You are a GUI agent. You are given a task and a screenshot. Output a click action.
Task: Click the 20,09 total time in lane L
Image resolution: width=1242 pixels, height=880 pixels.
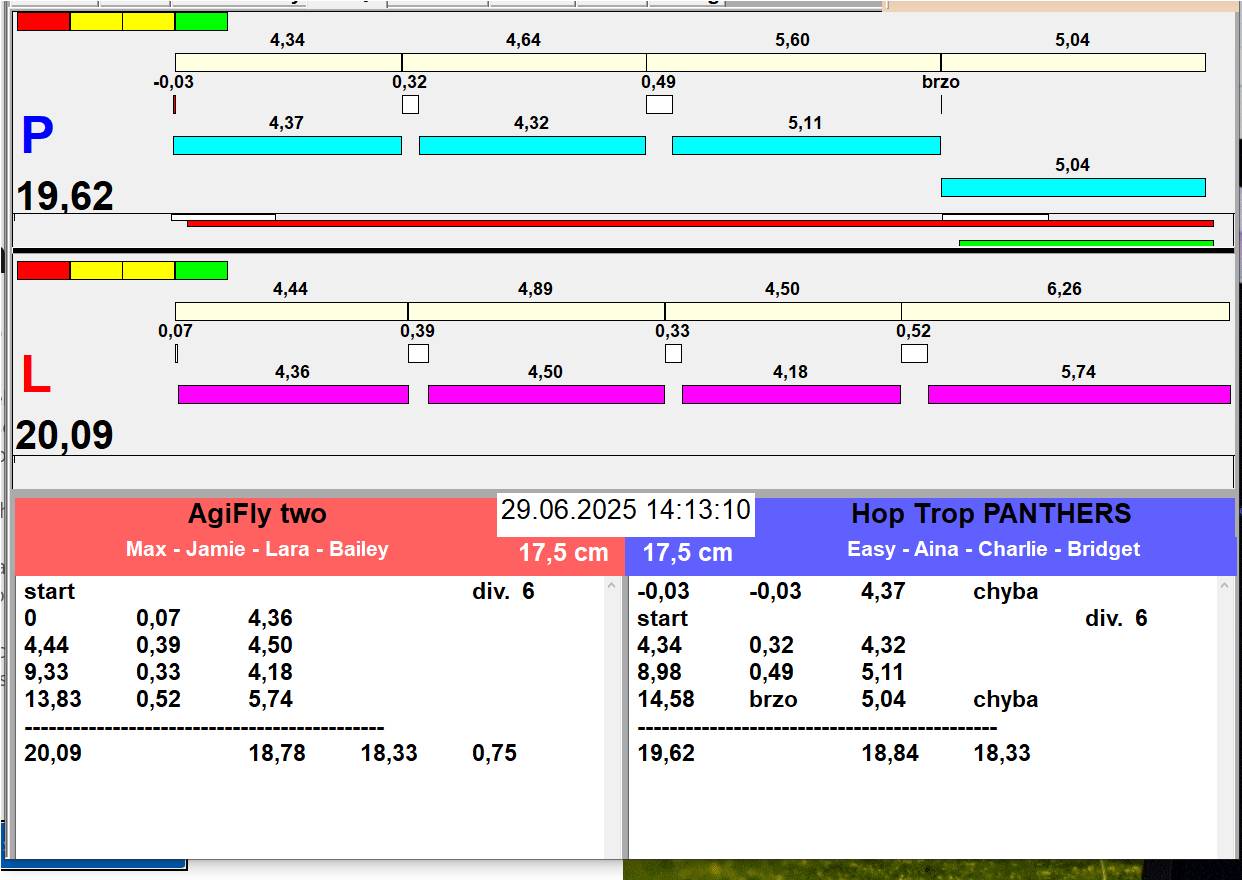[x=65, y=436]
